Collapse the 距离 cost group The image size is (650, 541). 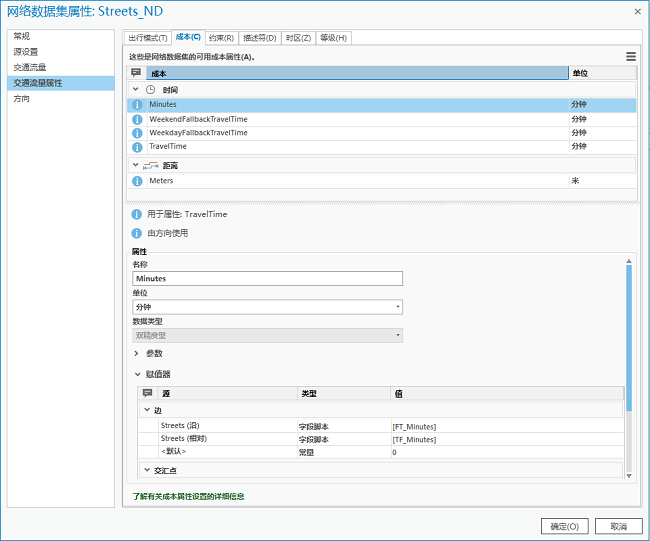pos(137,165)
